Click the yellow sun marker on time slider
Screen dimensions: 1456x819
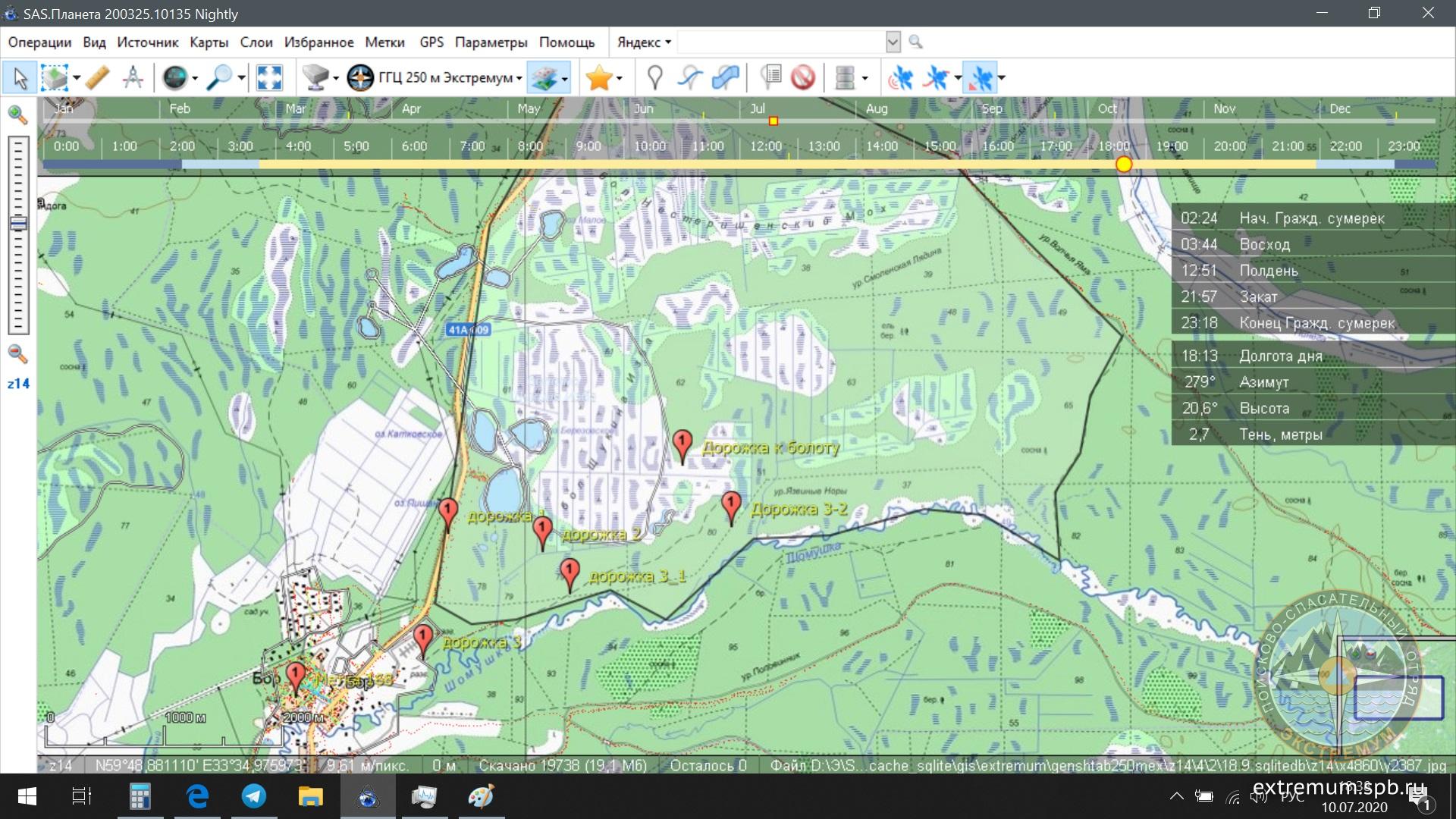click(1123, 165)
